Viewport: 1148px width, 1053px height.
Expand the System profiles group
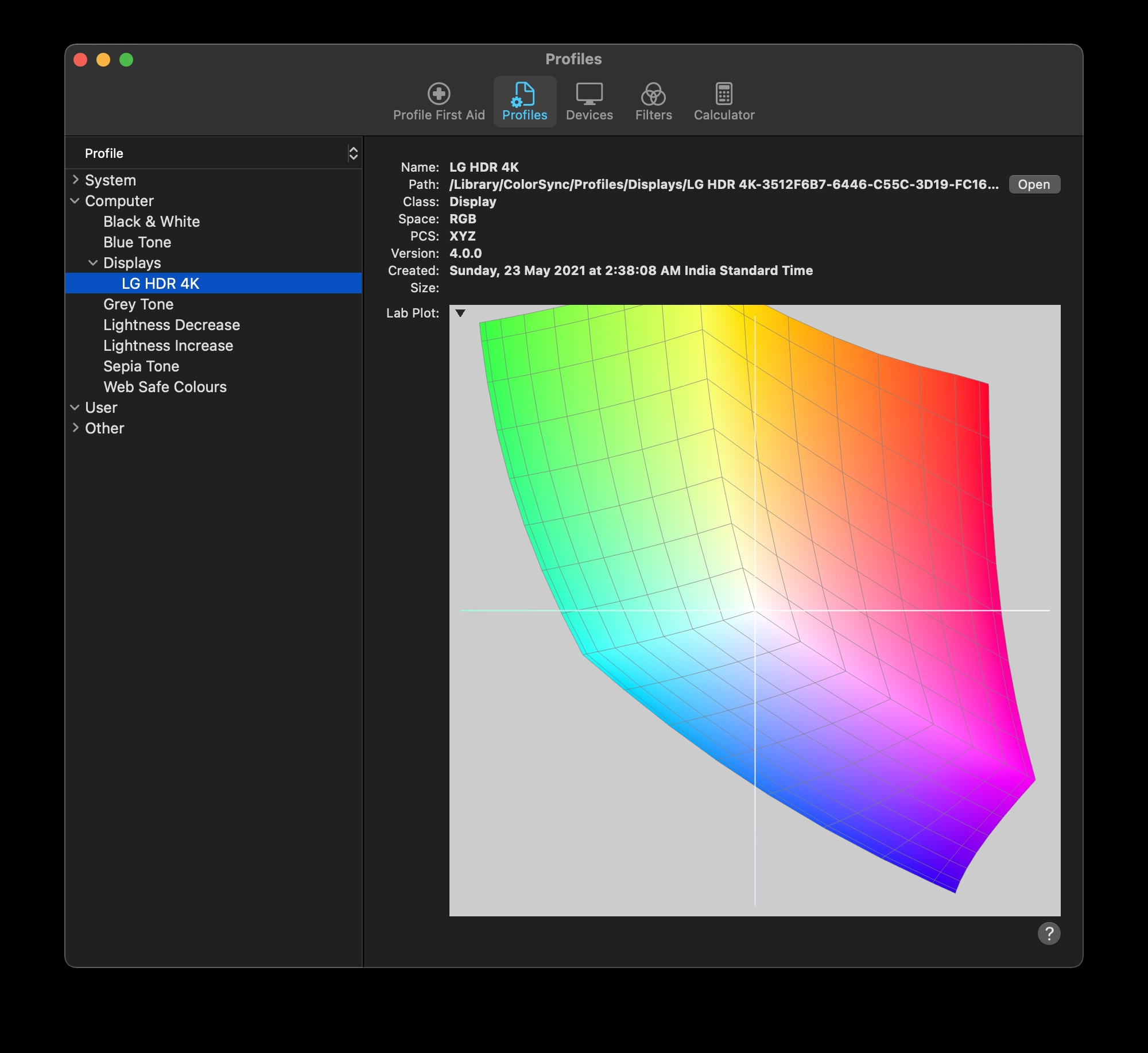click(75, 180)
